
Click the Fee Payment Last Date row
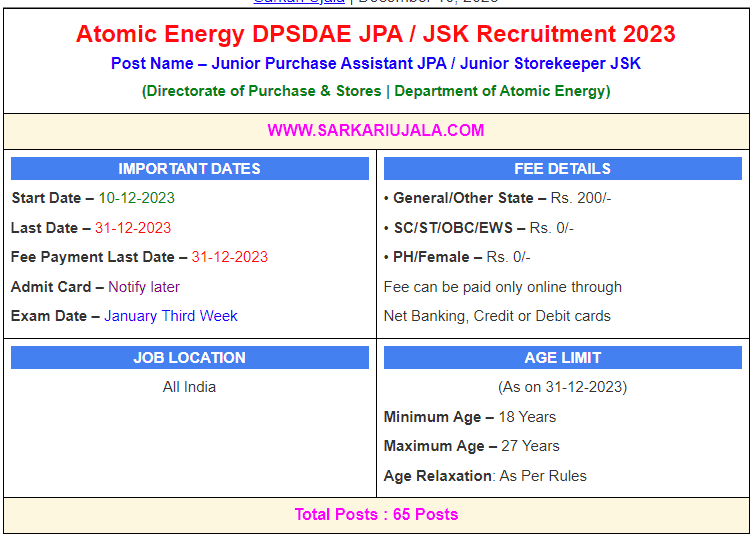coord(139,257)
